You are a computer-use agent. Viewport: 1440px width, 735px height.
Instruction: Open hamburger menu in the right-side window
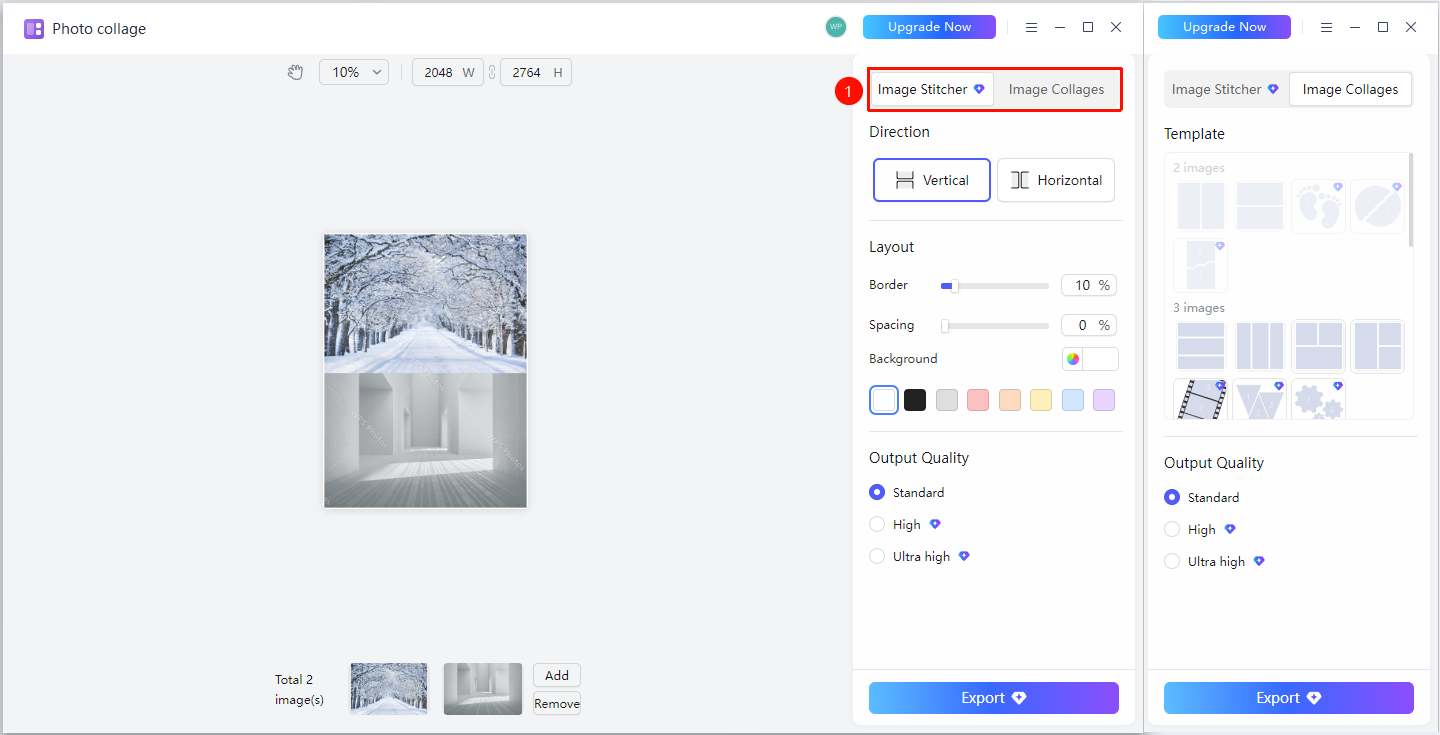[1326, 27]
